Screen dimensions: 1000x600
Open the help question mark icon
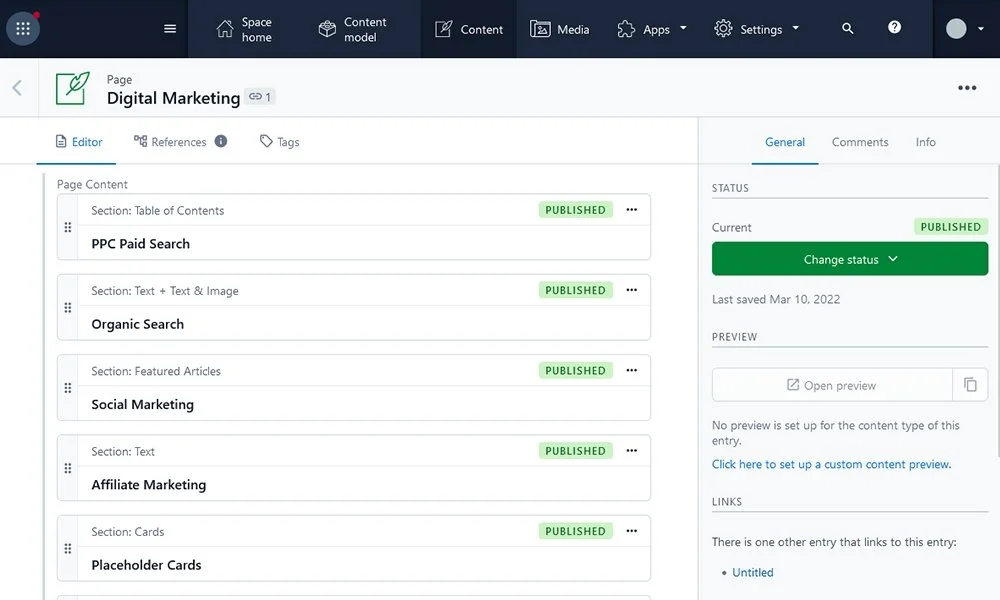895,27
